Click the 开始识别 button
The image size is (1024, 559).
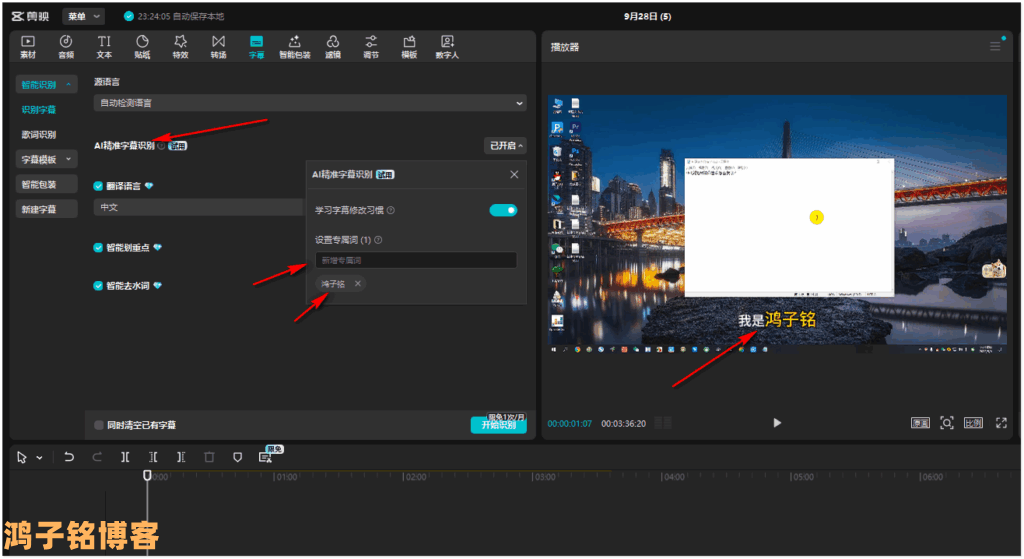coord(498,425)
